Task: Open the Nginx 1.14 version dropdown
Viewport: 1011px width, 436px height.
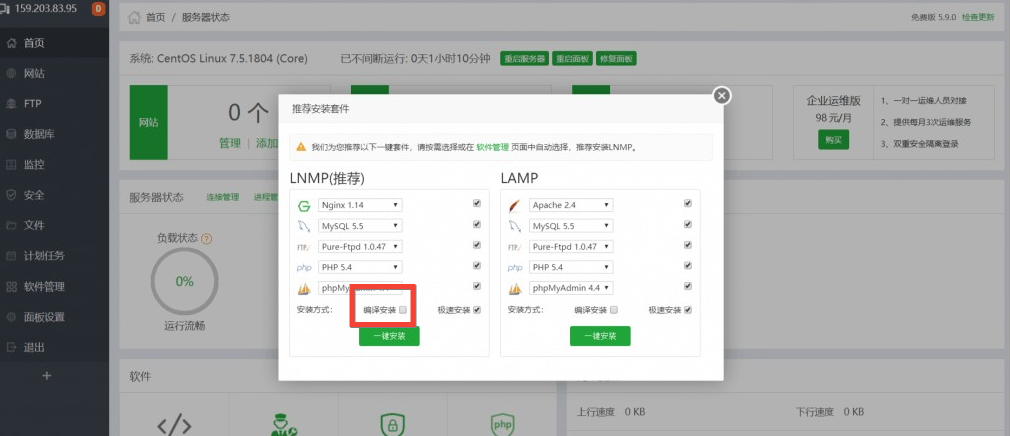Action: (360, 205)
